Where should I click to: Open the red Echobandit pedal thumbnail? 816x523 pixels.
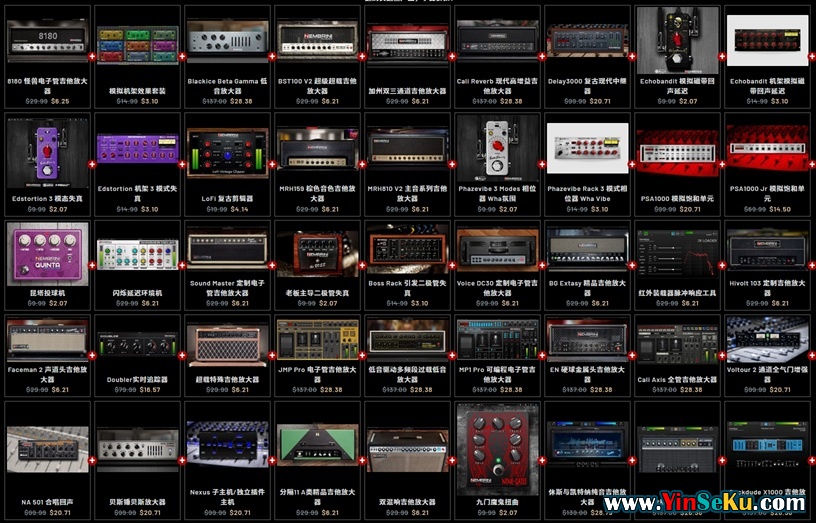(677, 43)
